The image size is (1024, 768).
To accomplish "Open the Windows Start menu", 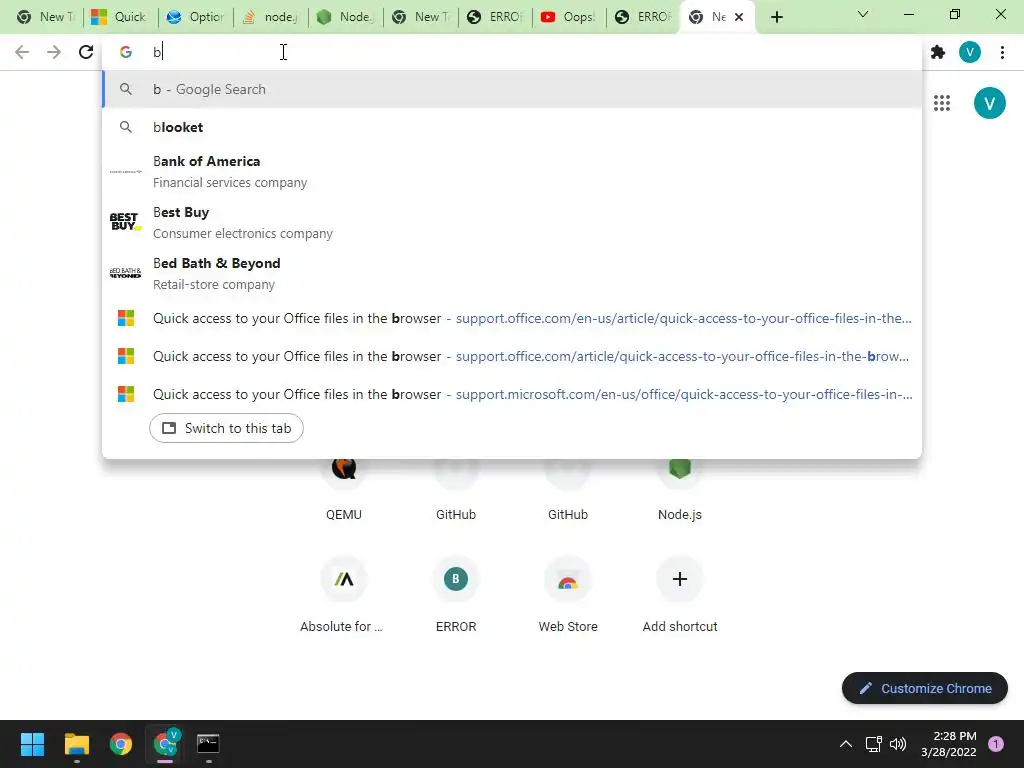I will (x=32, y=744).
